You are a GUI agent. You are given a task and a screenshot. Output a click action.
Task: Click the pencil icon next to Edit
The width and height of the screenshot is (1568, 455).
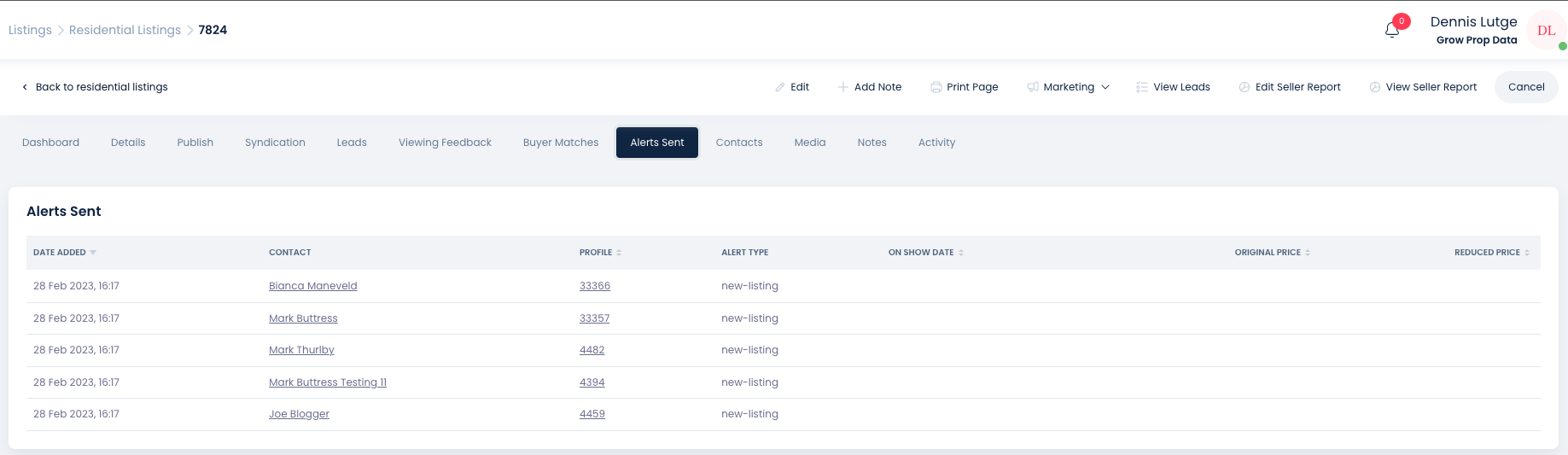[780, 87]
